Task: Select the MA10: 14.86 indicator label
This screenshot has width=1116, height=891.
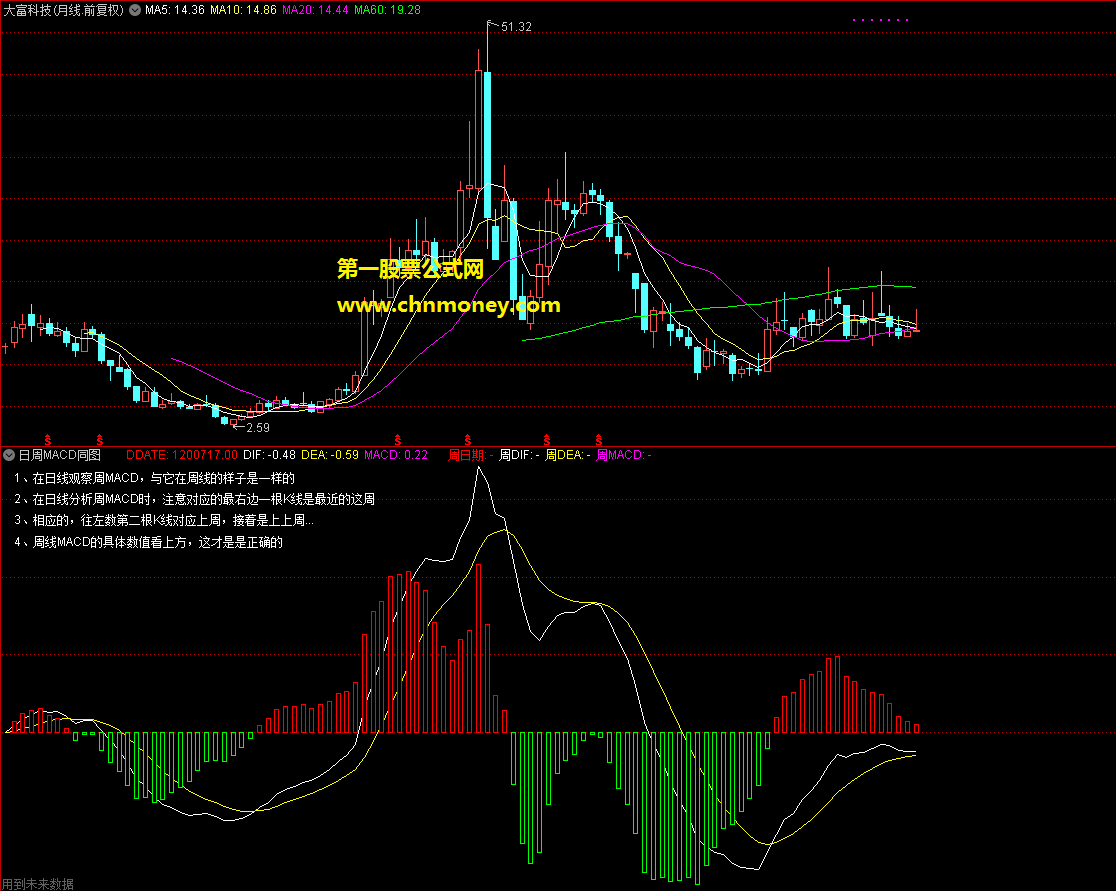Action: pos(243,10)
